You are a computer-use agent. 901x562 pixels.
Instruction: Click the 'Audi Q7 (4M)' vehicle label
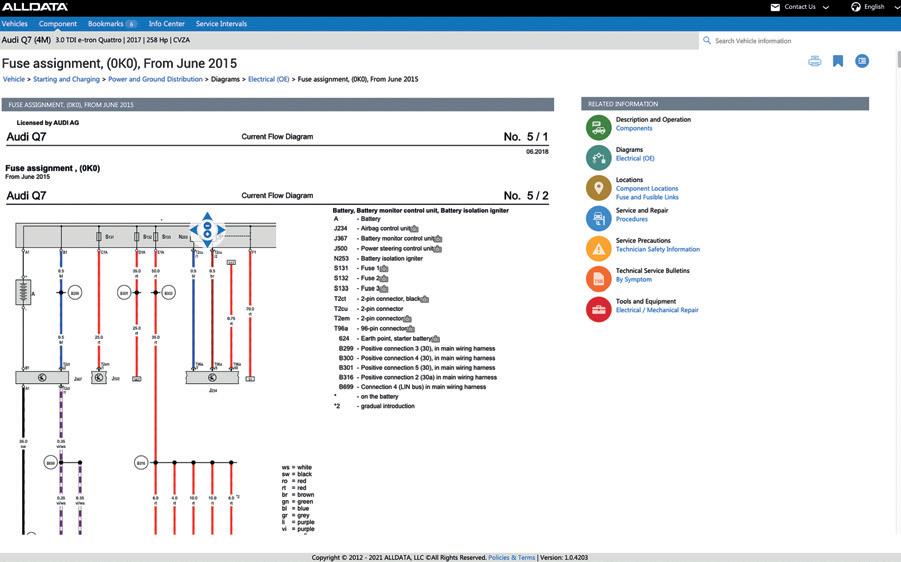pos(26,40)
